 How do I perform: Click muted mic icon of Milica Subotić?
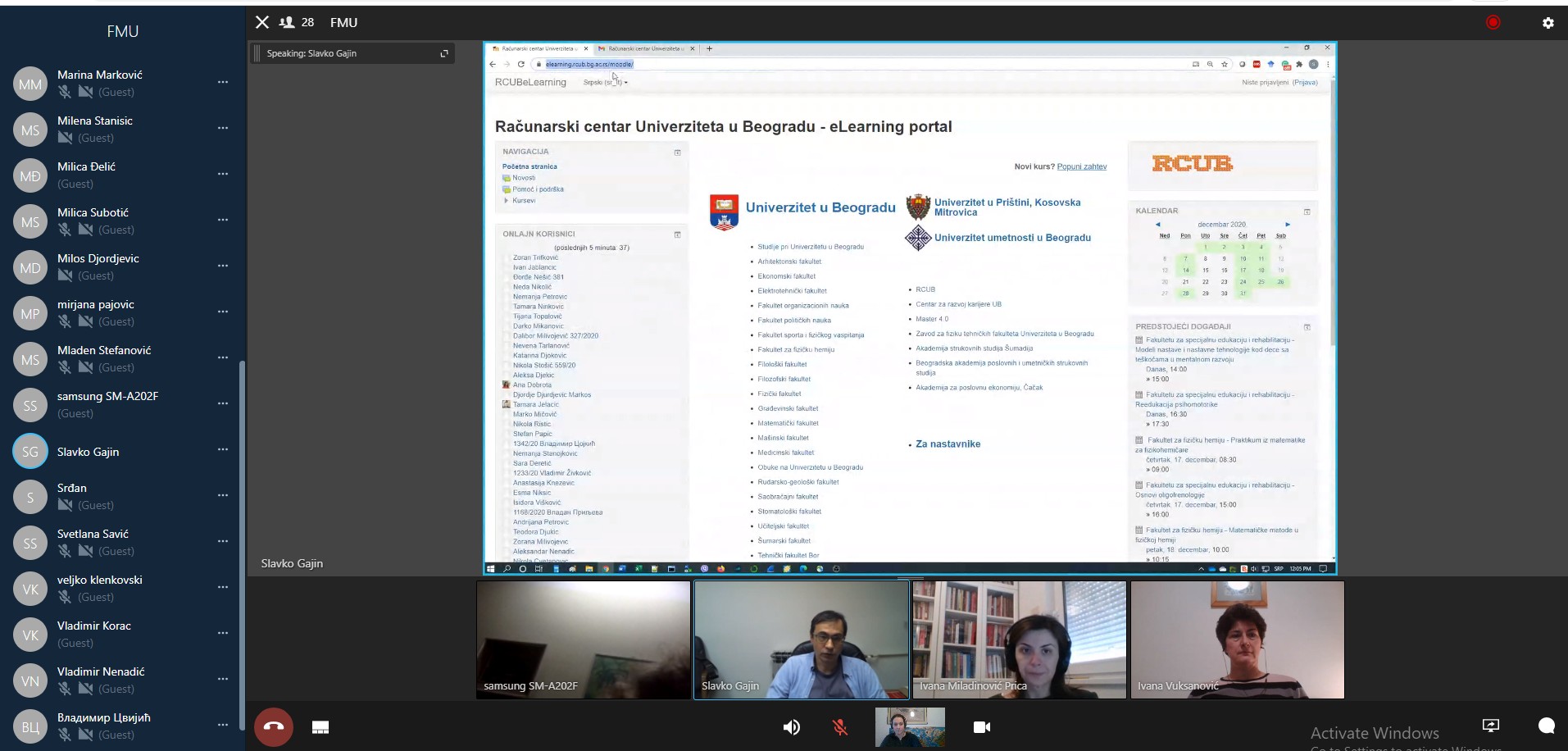[64, 230]
